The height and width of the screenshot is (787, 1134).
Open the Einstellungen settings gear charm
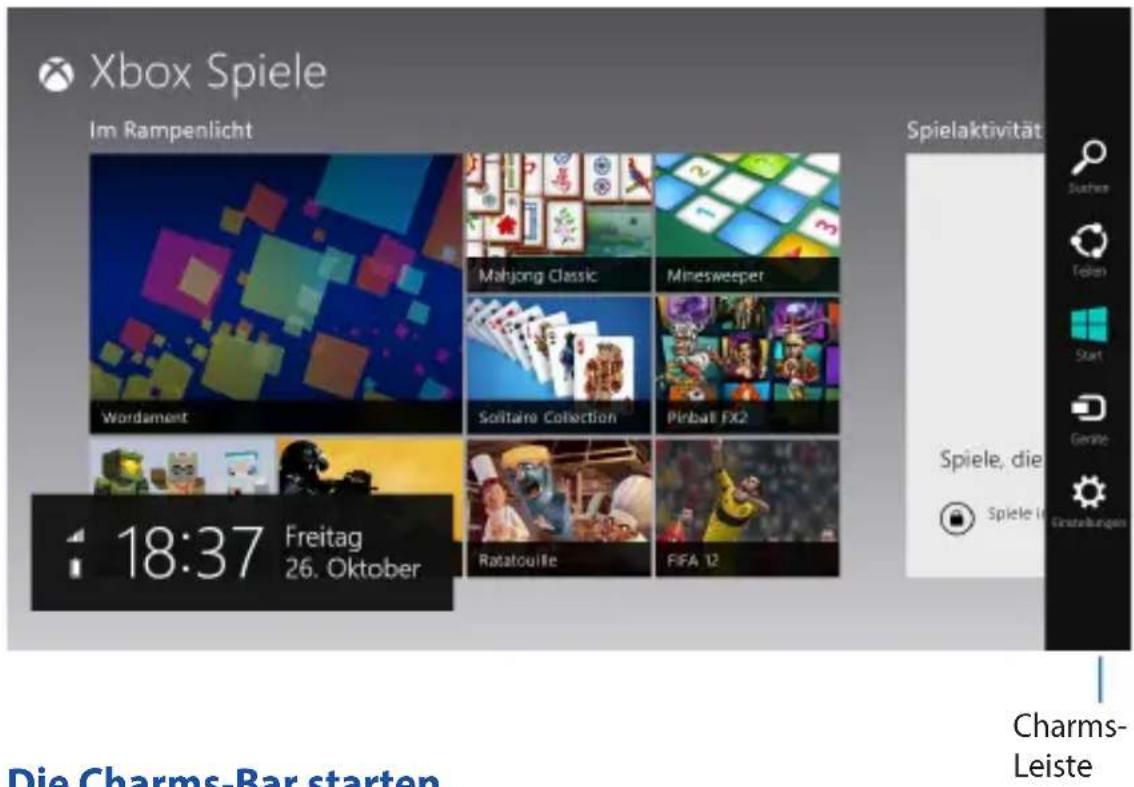pos(1088,502)
